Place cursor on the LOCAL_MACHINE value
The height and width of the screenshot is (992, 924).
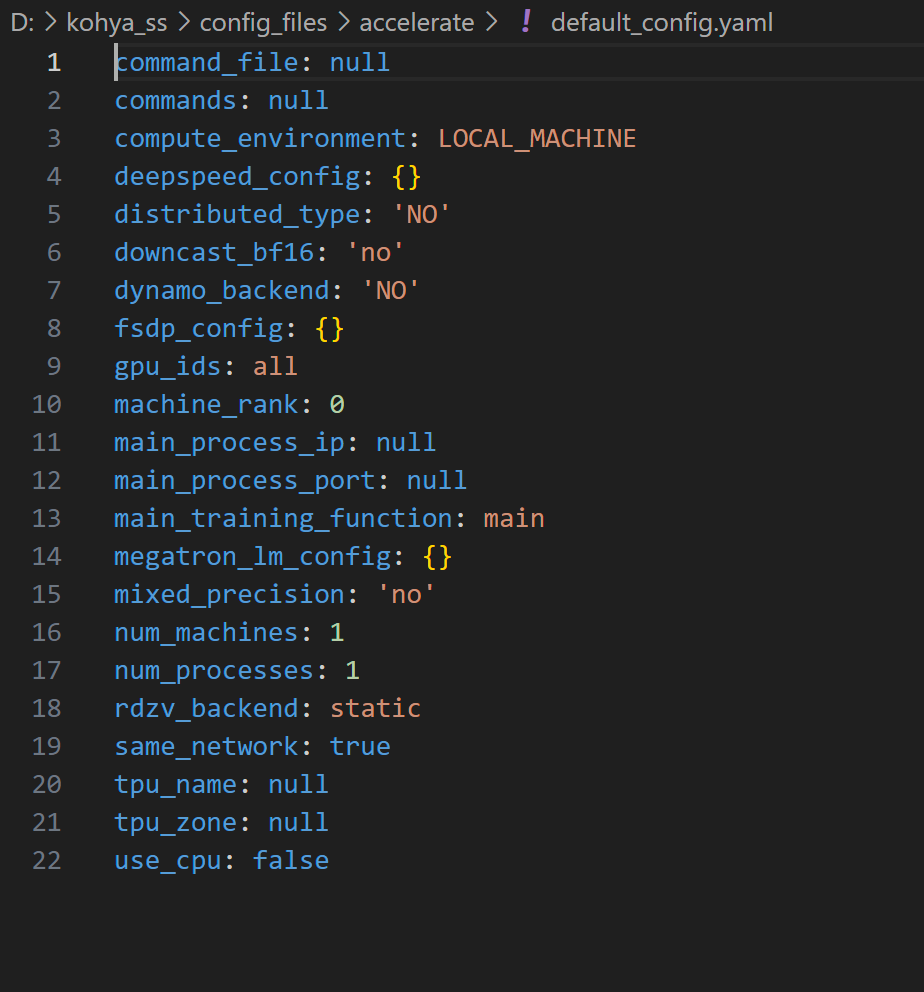537,138
